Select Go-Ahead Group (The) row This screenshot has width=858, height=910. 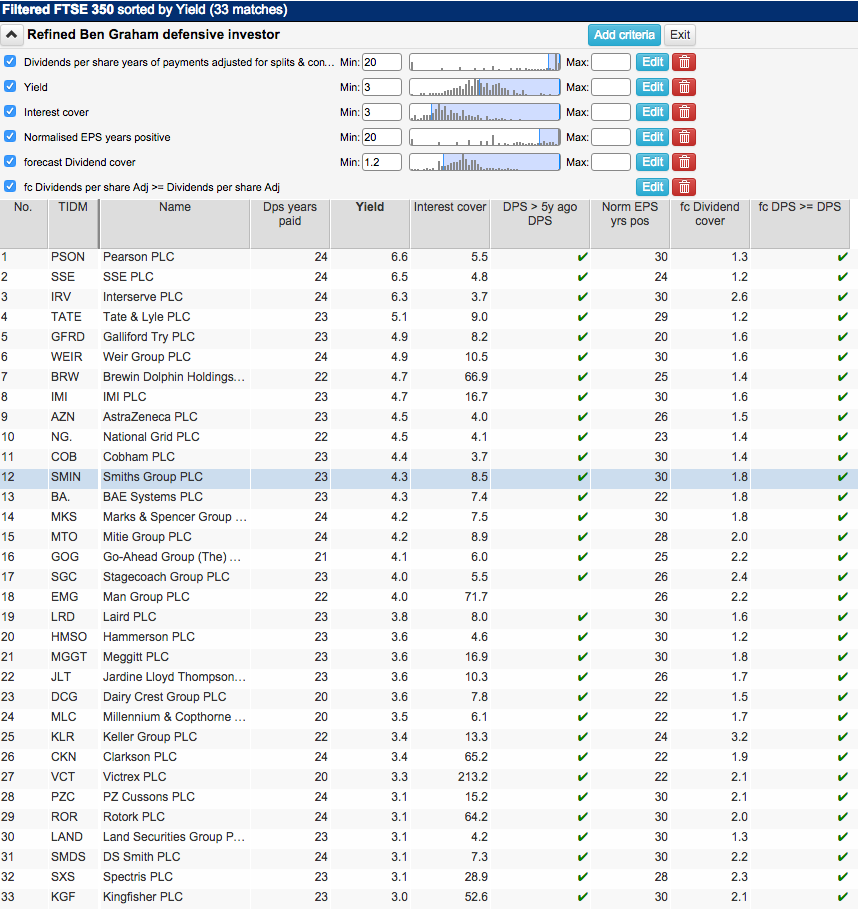point(429,557)
